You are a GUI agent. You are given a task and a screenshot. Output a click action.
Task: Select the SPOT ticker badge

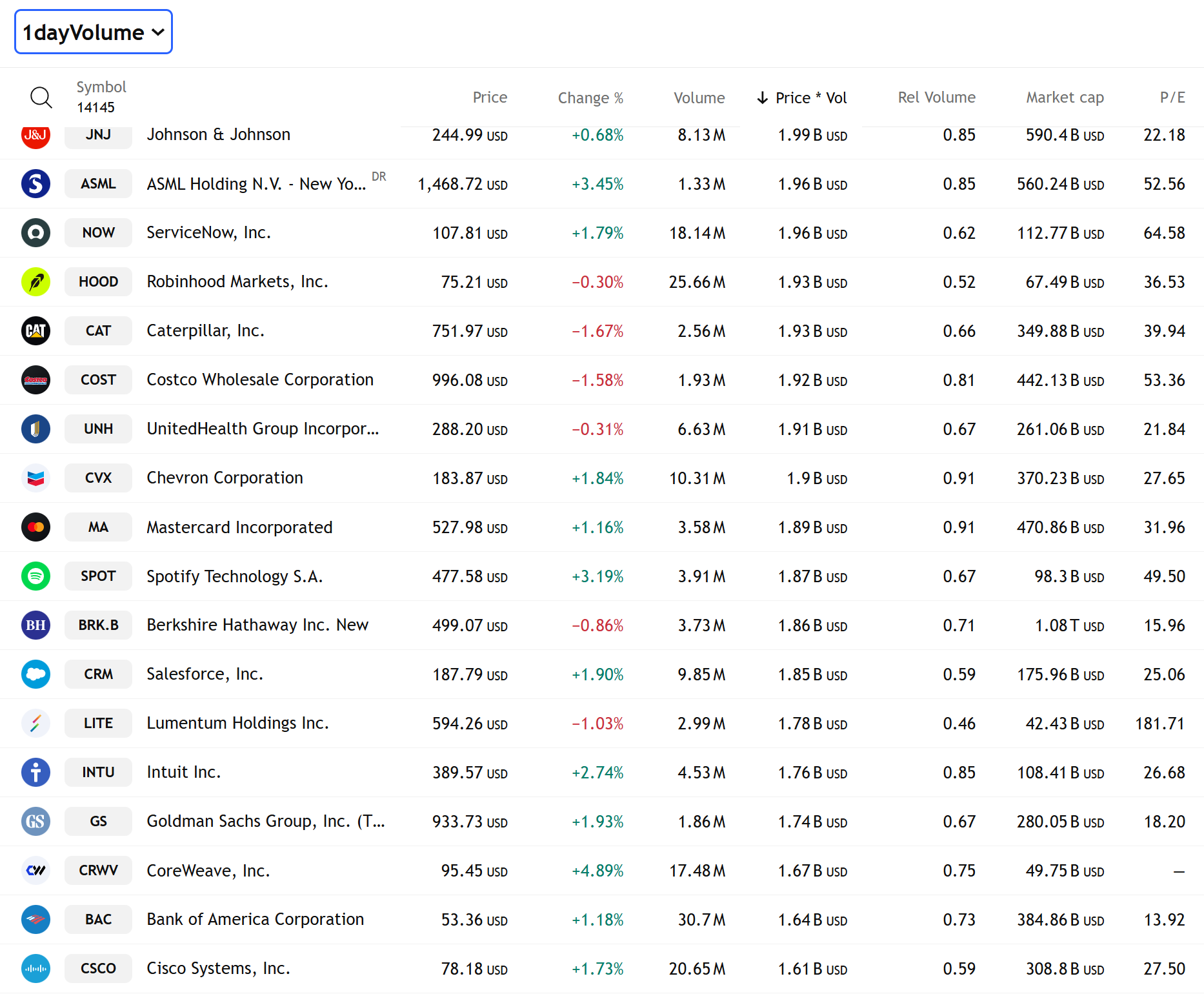click(98, 576)
